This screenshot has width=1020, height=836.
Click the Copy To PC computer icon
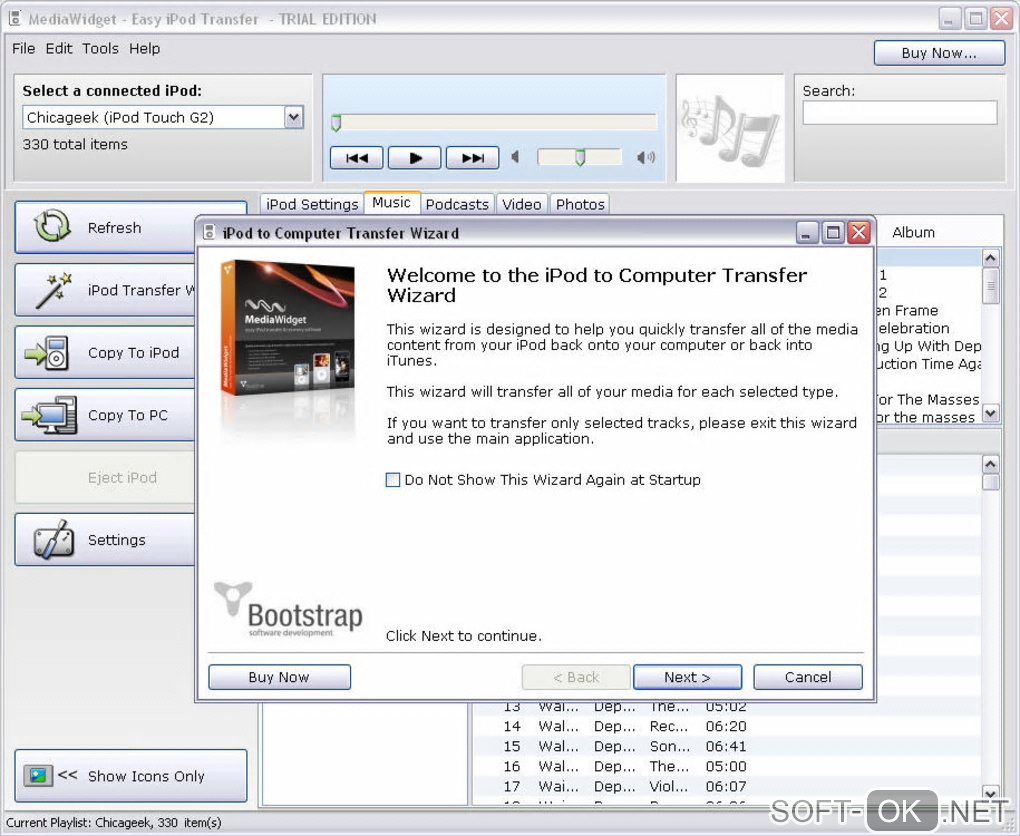click(49, 415)
